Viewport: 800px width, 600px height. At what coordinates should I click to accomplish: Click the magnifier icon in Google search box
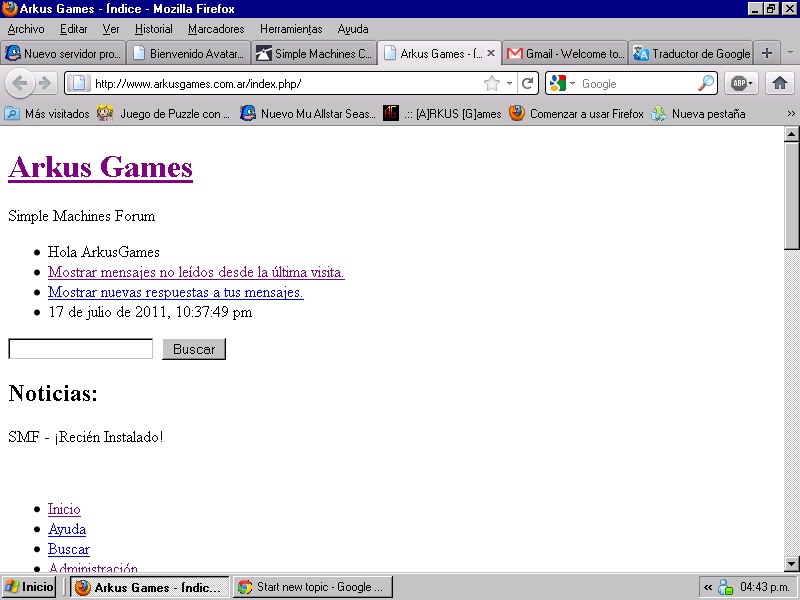pos(706,83)
